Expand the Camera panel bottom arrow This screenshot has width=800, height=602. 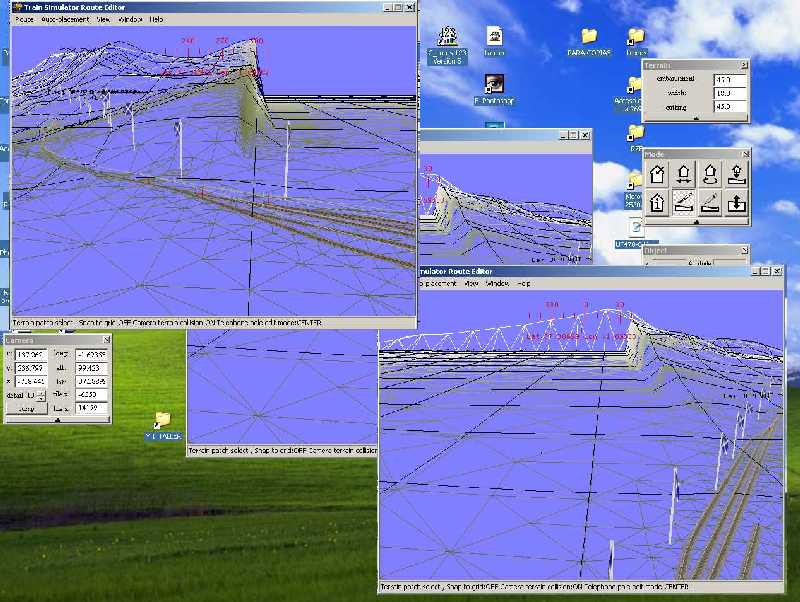57,419
